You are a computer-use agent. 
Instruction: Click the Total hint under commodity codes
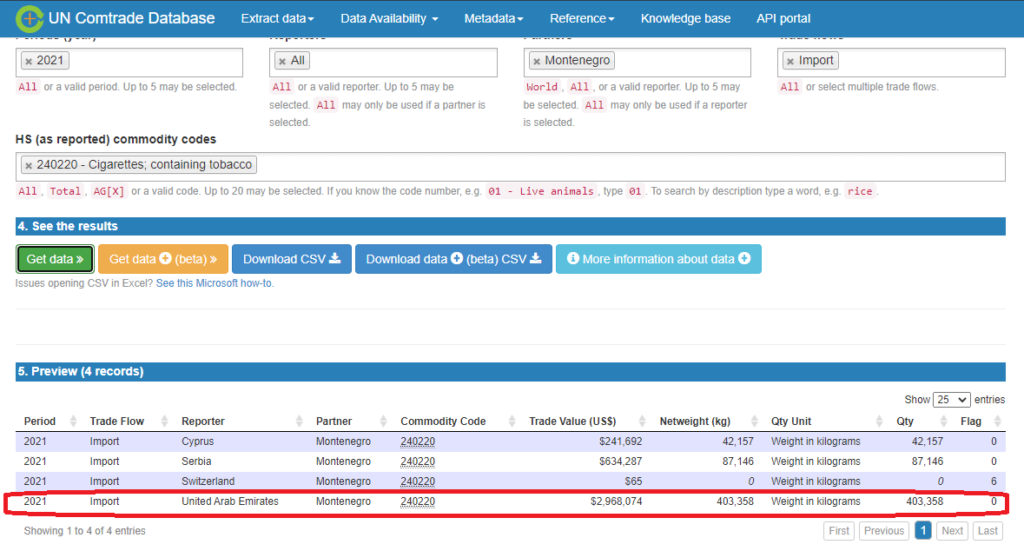[65, 191]
